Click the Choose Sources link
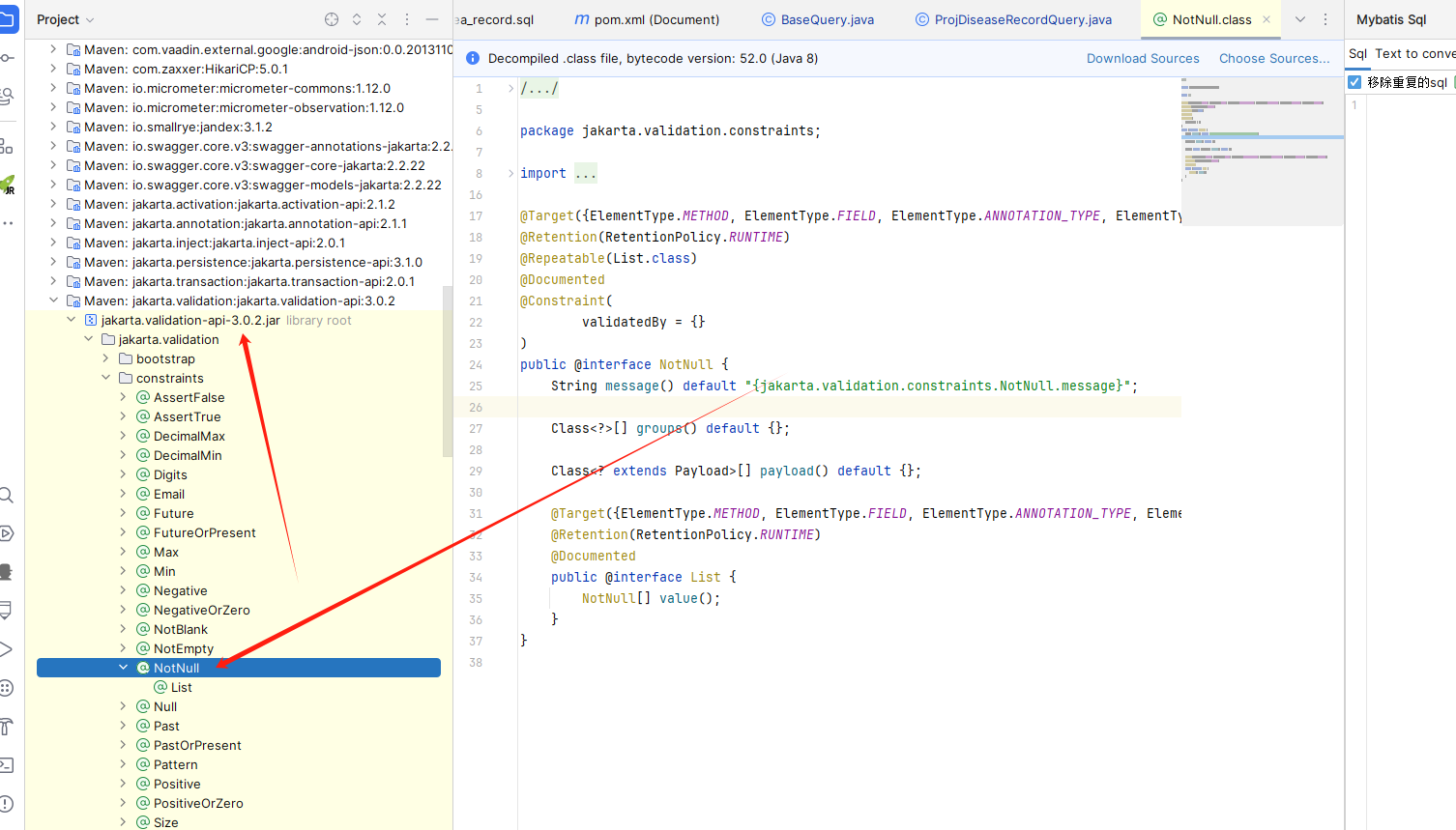This screenshot has height=830, width=1456. point(1273,59)
